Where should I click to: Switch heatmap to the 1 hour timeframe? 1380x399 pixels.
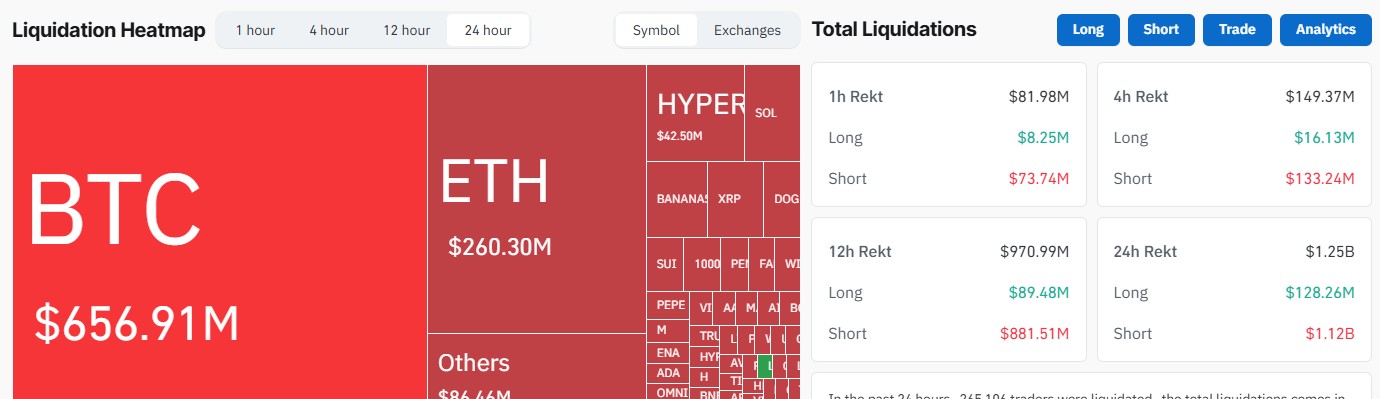tap(255, 30)
